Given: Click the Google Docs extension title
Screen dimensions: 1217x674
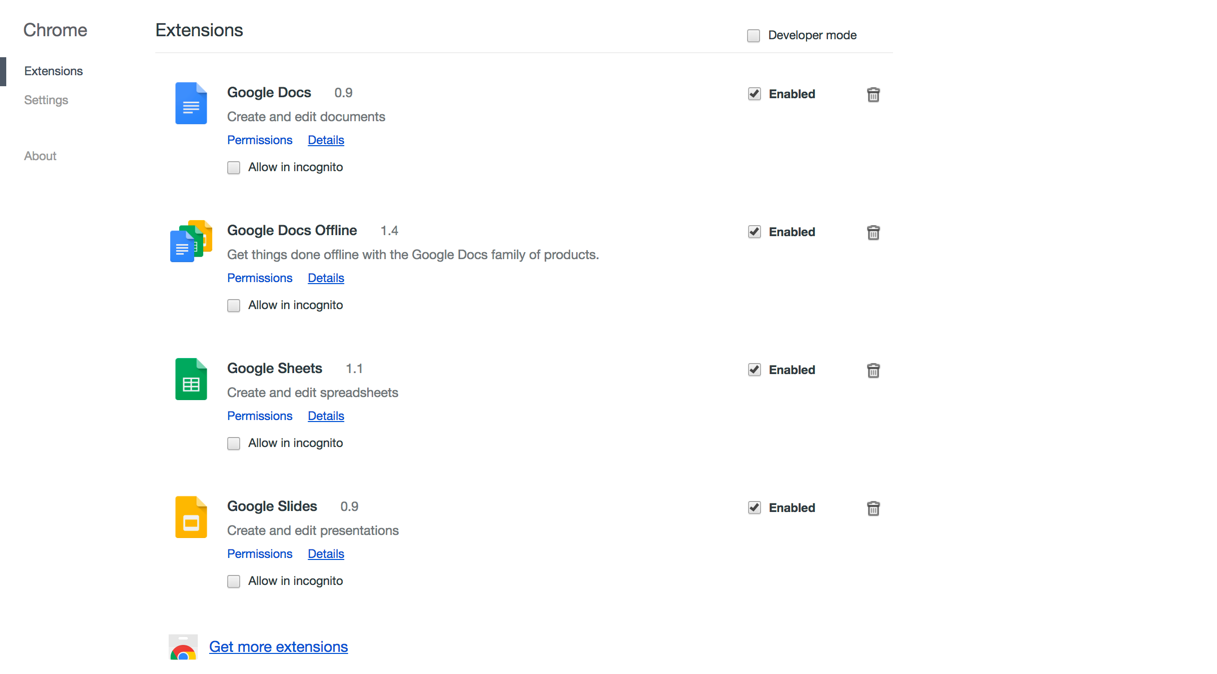Looking at the screenshot, I should point(269,92).
